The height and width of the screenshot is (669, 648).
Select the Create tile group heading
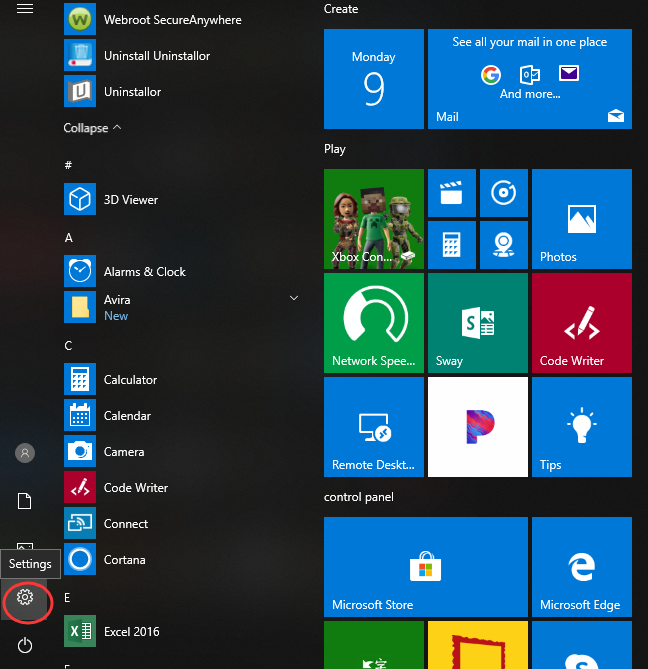tap(341, 9)
